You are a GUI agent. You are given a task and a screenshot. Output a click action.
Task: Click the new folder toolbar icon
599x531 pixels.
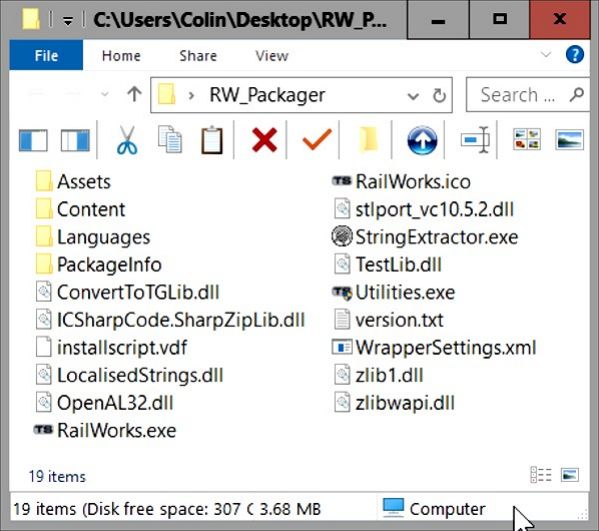click(x=369, y=140)
